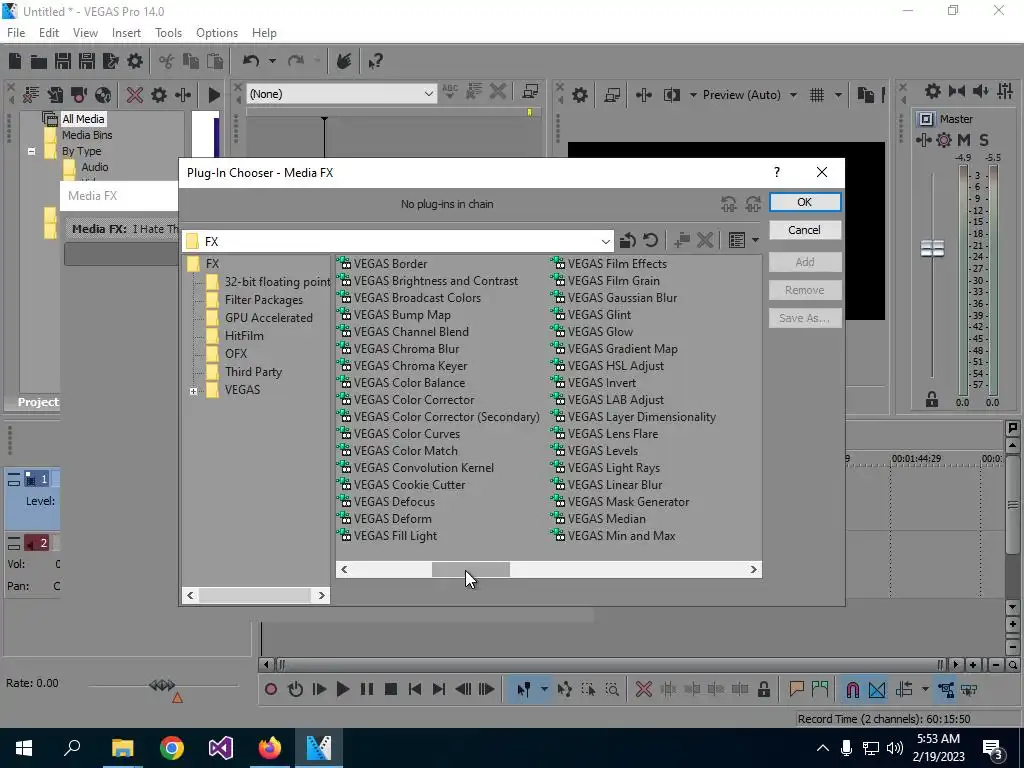
Task: Click the What's This help icon
Action: click(376, 61)
